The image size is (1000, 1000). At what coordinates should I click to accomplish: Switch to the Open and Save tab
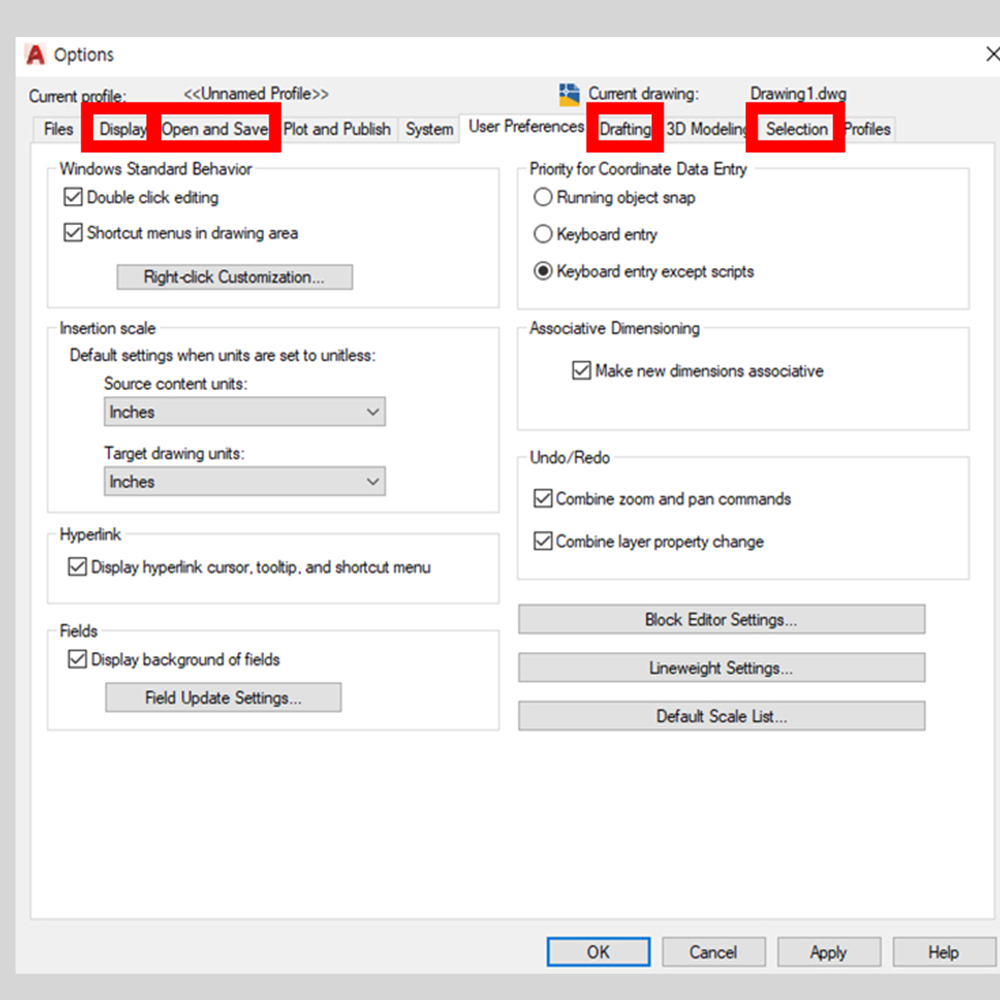215,129
